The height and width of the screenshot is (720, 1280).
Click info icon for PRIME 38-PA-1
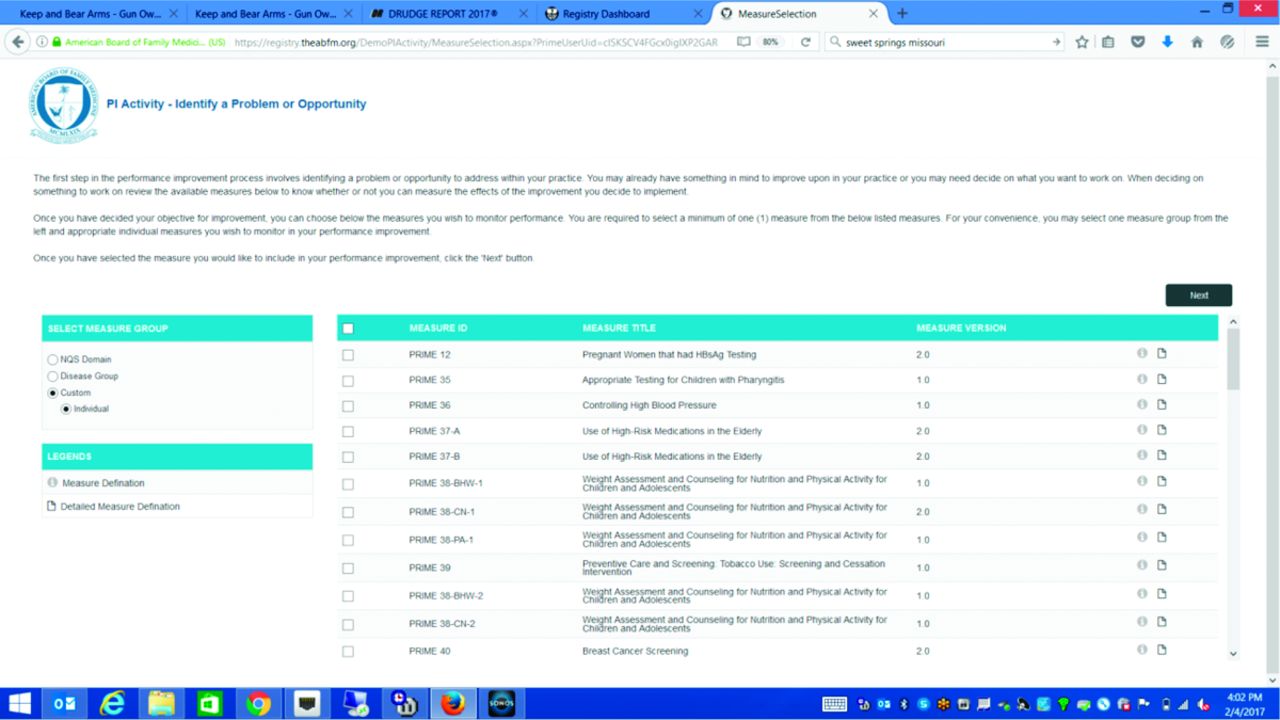(1142, 538)
